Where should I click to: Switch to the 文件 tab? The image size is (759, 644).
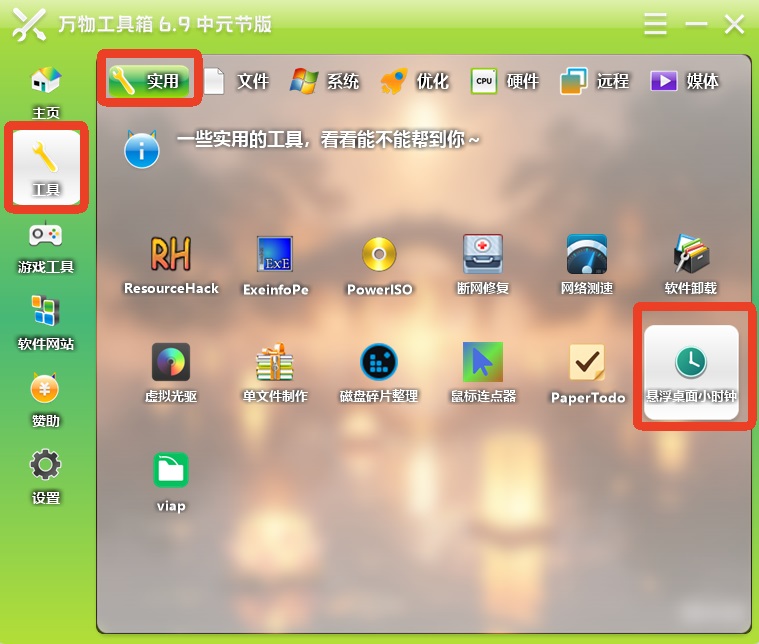click(237, 81)
